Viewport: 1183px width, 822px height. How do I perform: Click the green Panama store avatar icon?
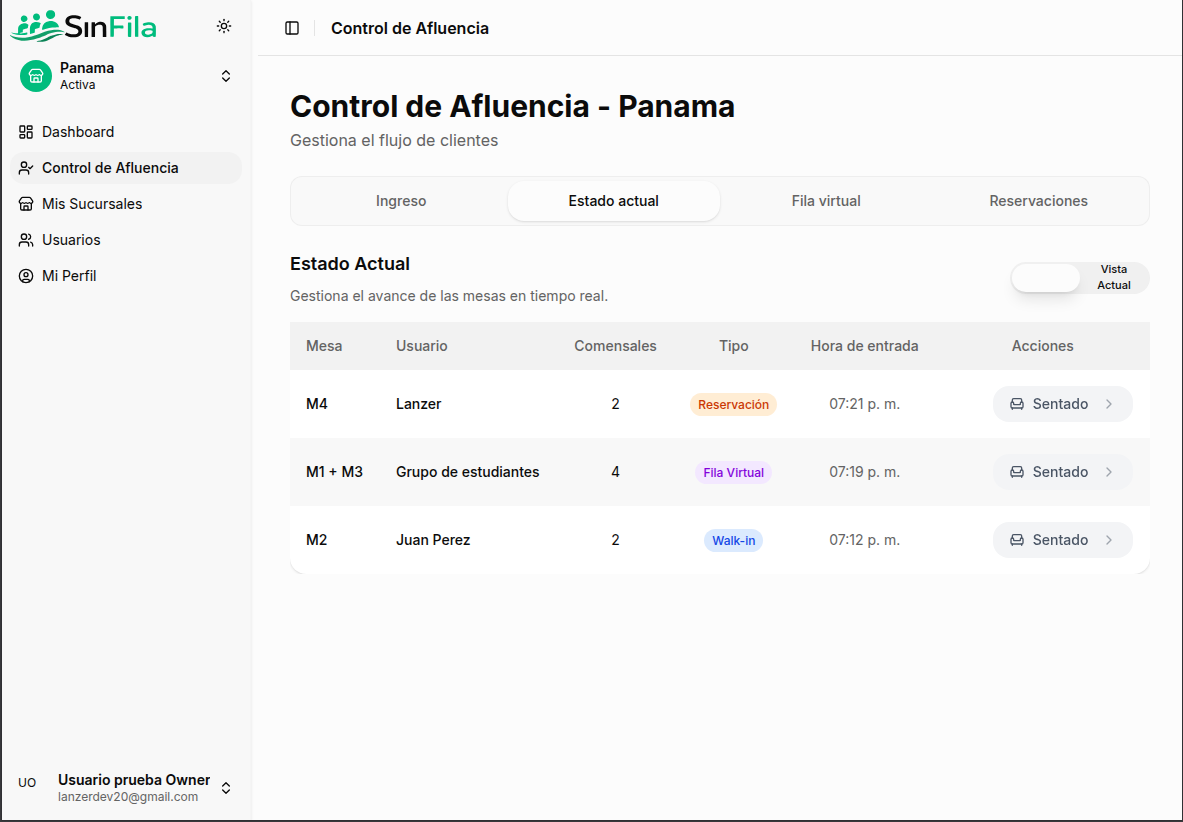[36, 76]
